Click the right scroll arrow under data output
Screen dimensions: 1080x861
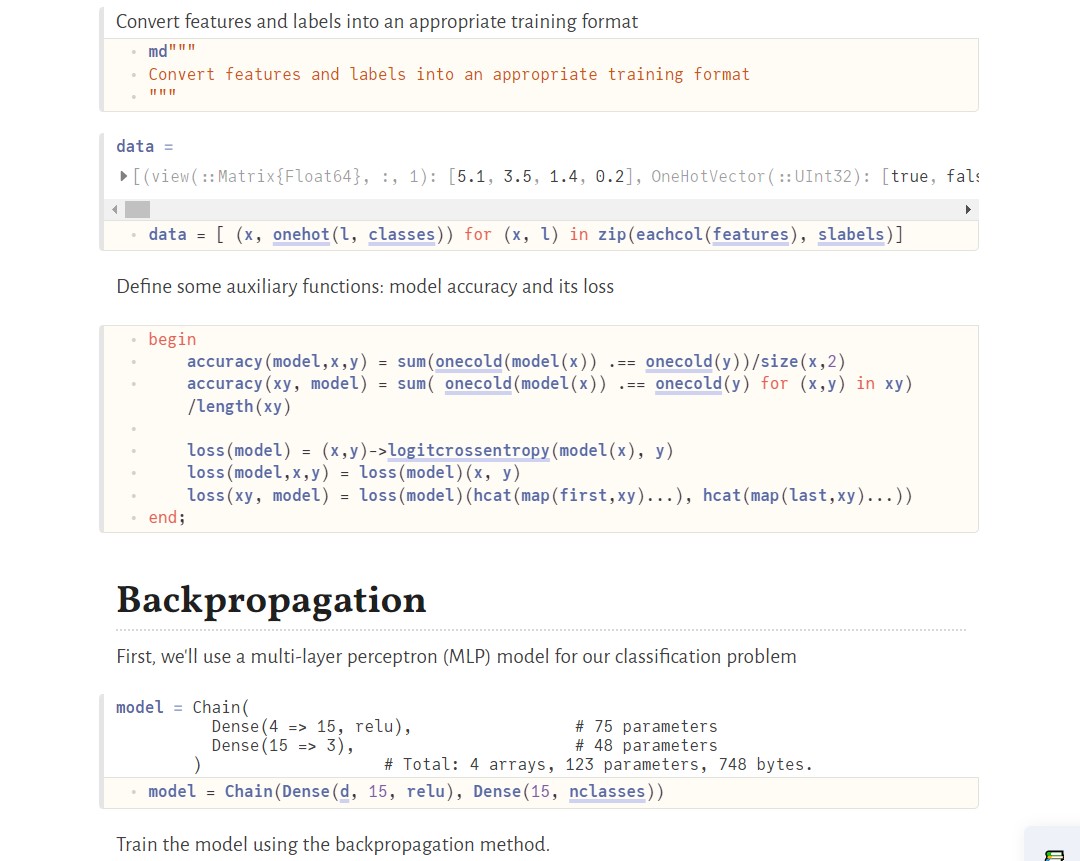coord(967,209)
